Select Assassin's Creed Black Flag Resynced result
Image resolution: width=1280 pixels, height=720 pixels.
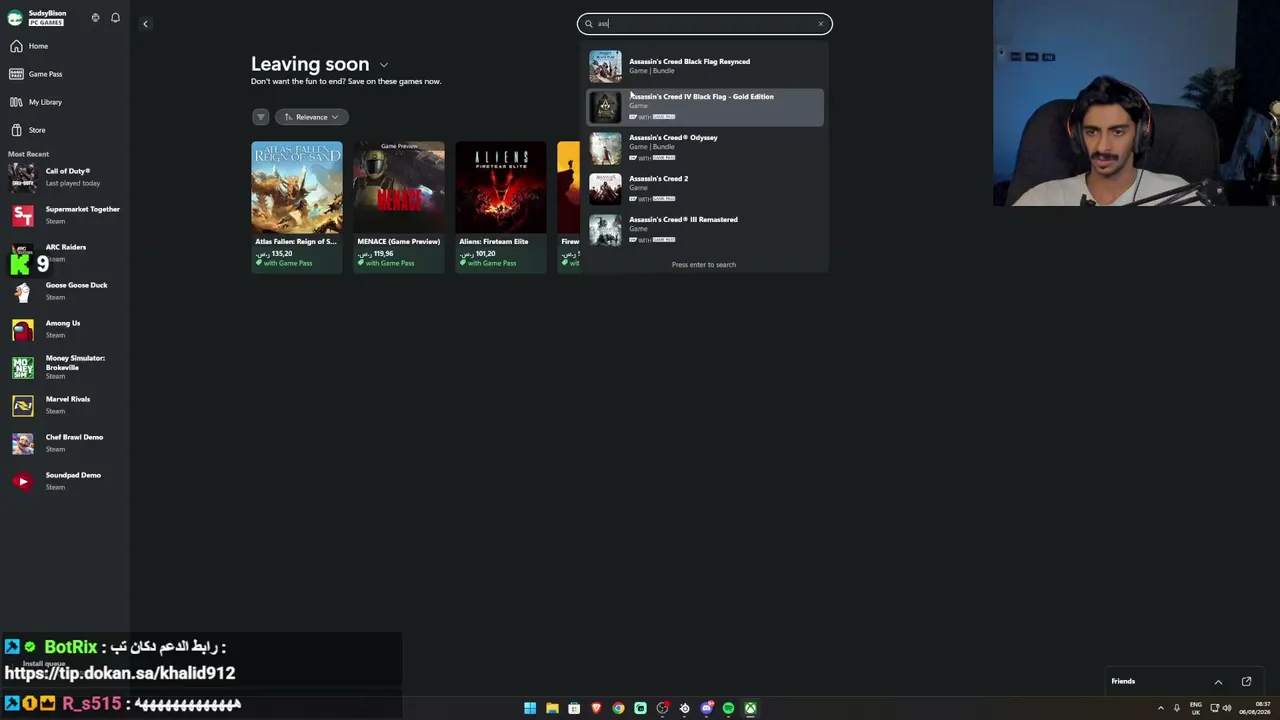pos(704,66)
